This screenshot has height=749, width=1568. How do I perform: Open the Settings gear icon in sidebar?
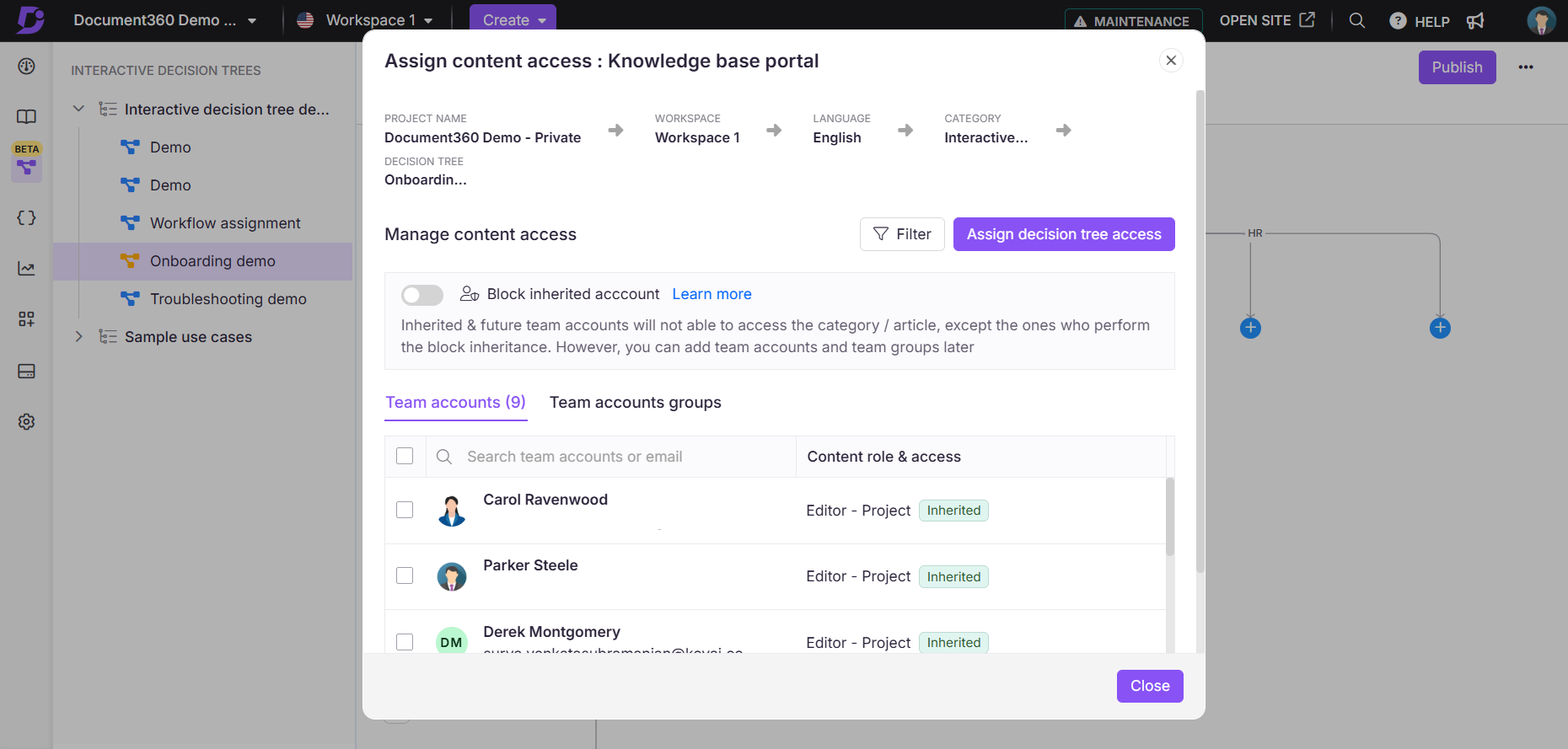point(26,421)
